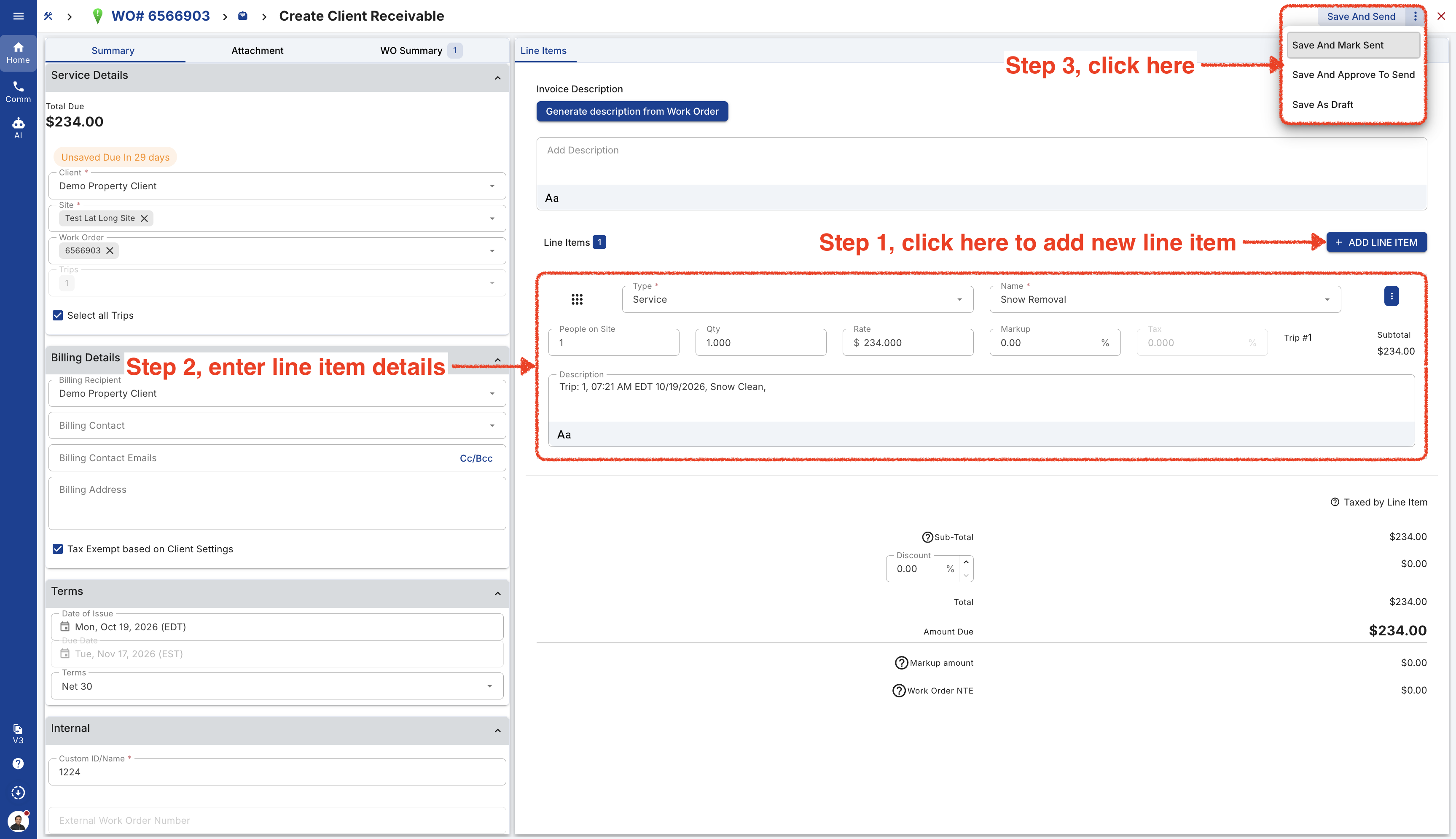Open the line item options menu
1456x839 pixels.
(1392, 296)
